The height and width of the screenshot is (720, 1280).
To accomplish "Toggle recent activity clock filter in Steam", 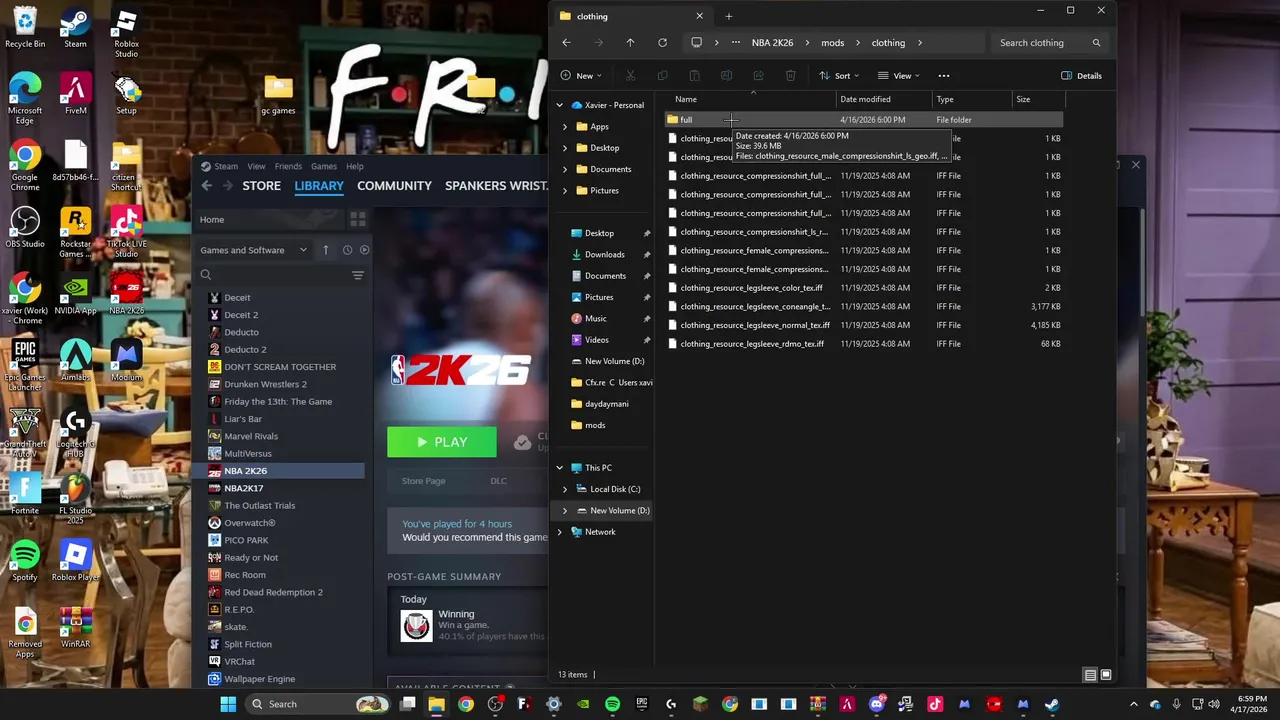I will coord(347,250).
